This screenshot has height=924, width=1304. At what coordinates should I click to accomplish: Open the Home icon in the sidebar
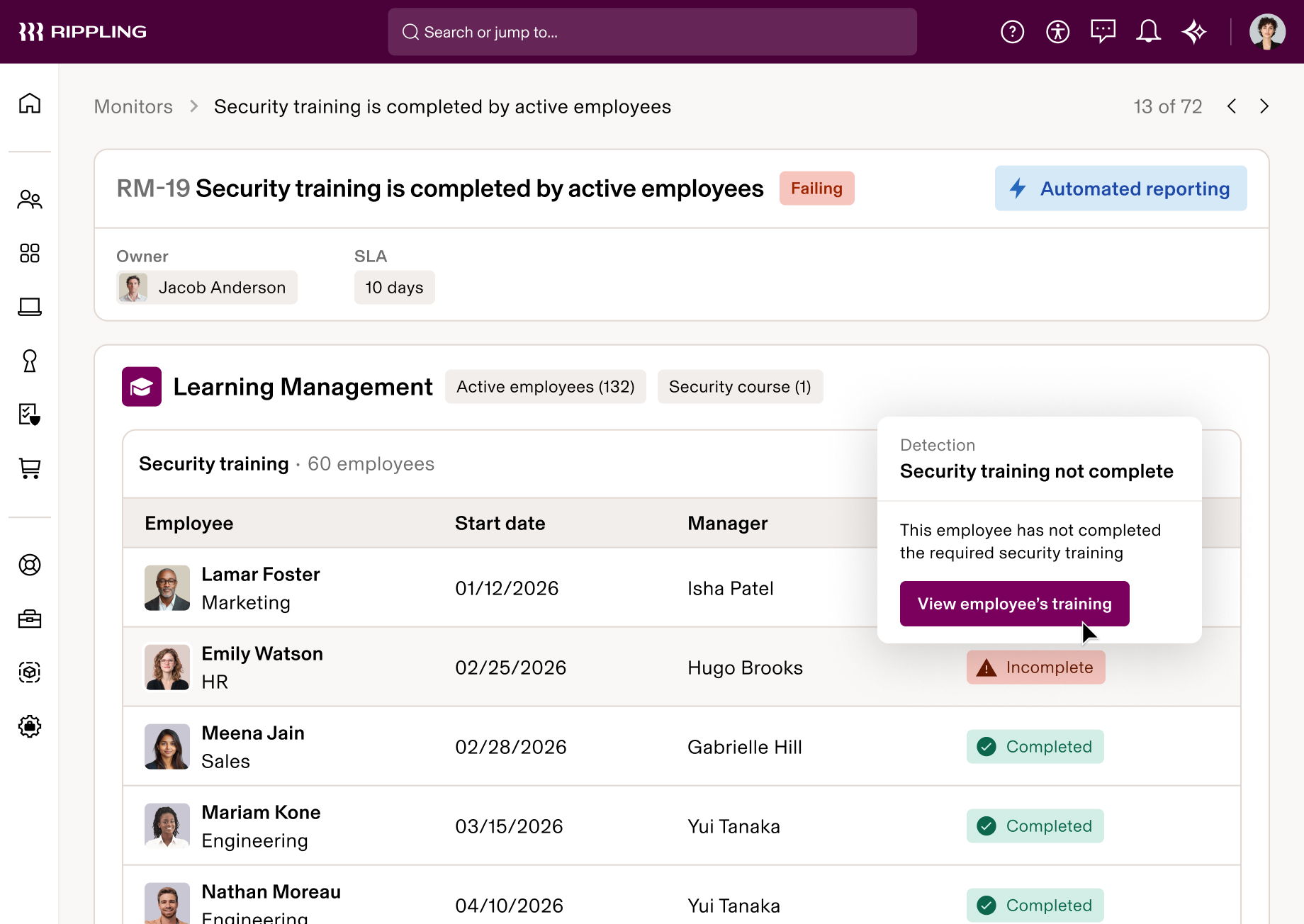click(x=30, y=103)
